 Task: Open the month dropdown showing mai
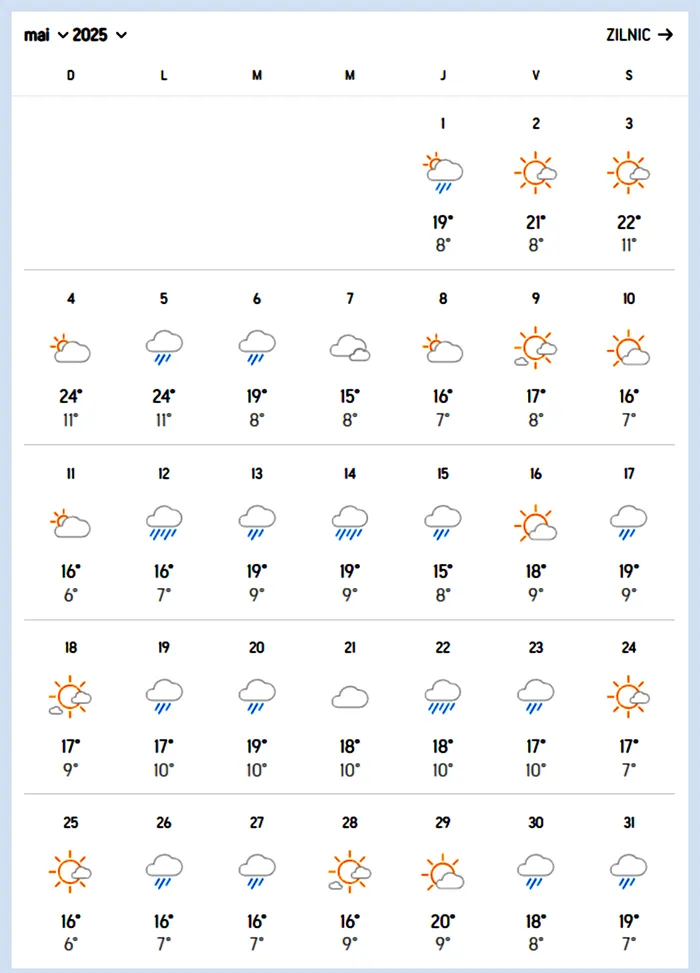coord(46,35)
